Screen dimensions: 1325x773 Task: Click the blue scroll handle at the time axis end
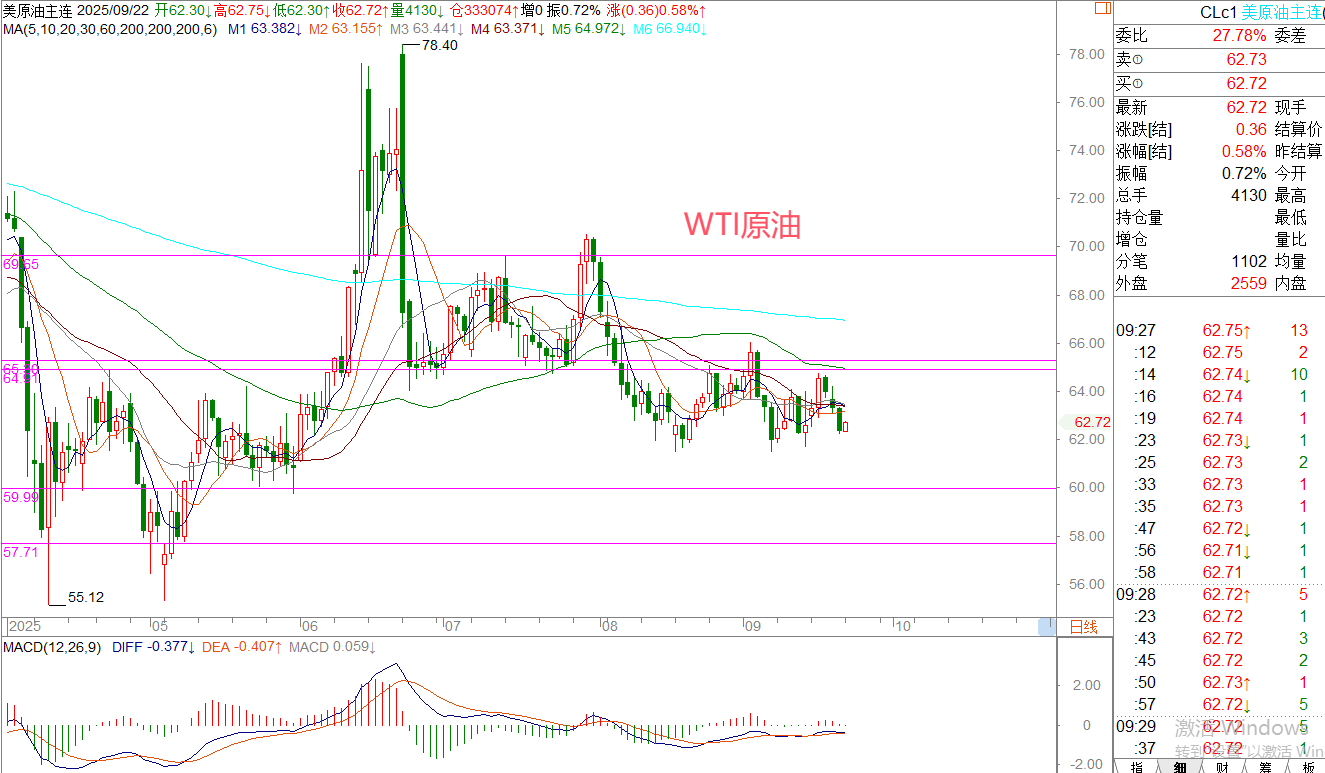point(1047,627)
